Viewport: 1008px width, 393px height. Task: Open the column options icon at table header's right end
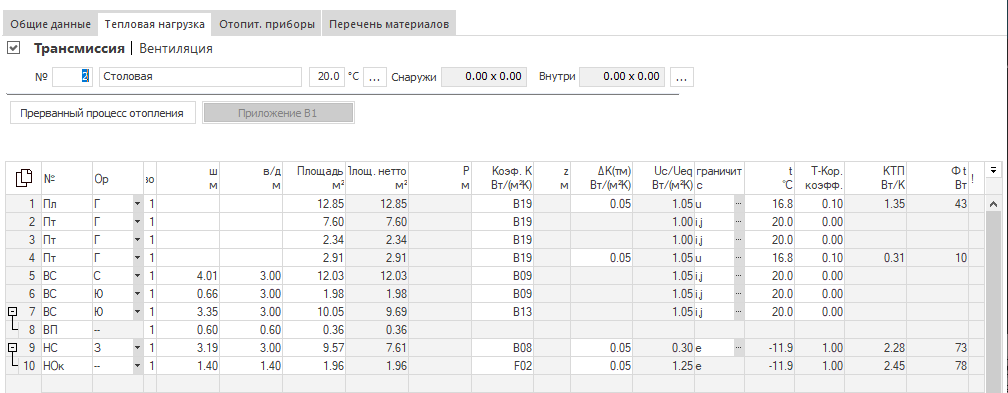993,170
